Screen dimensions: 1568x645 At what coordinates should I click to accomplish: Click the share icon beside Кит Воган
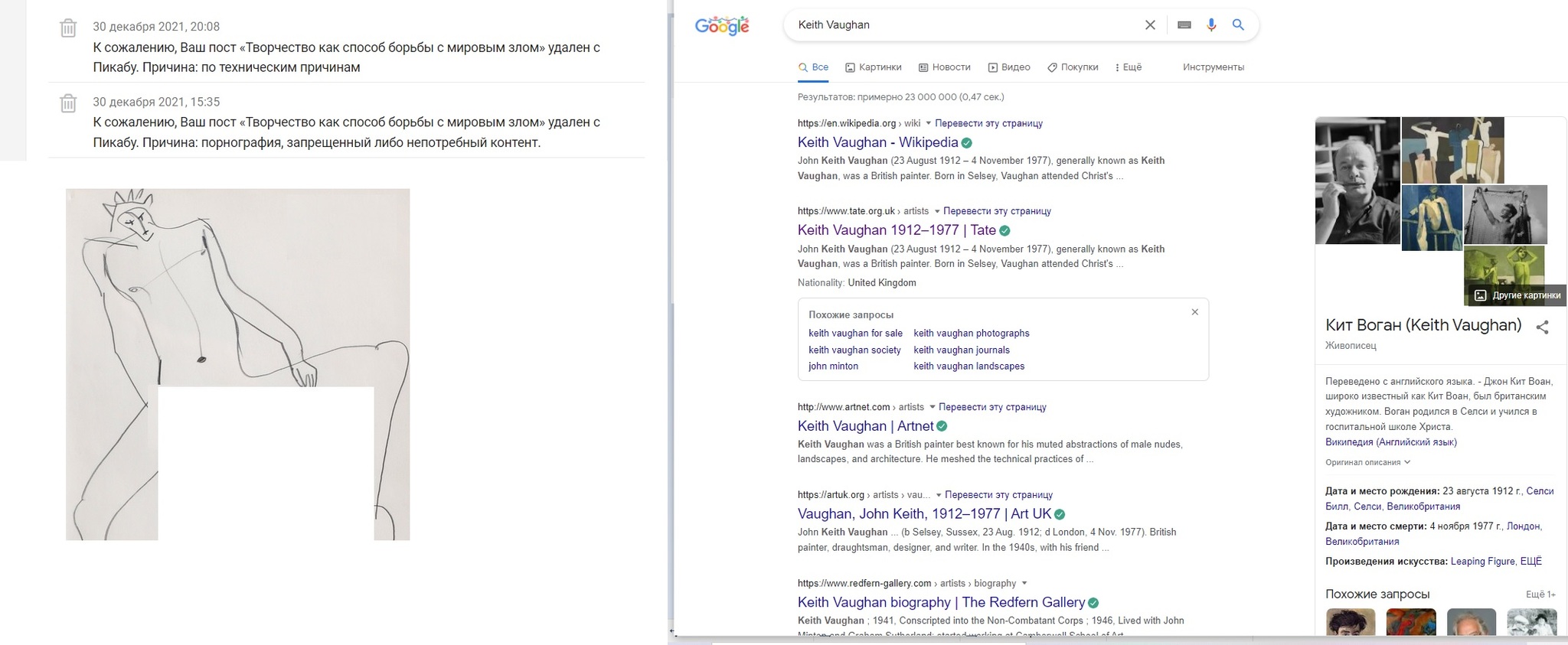coord(1543,327)
